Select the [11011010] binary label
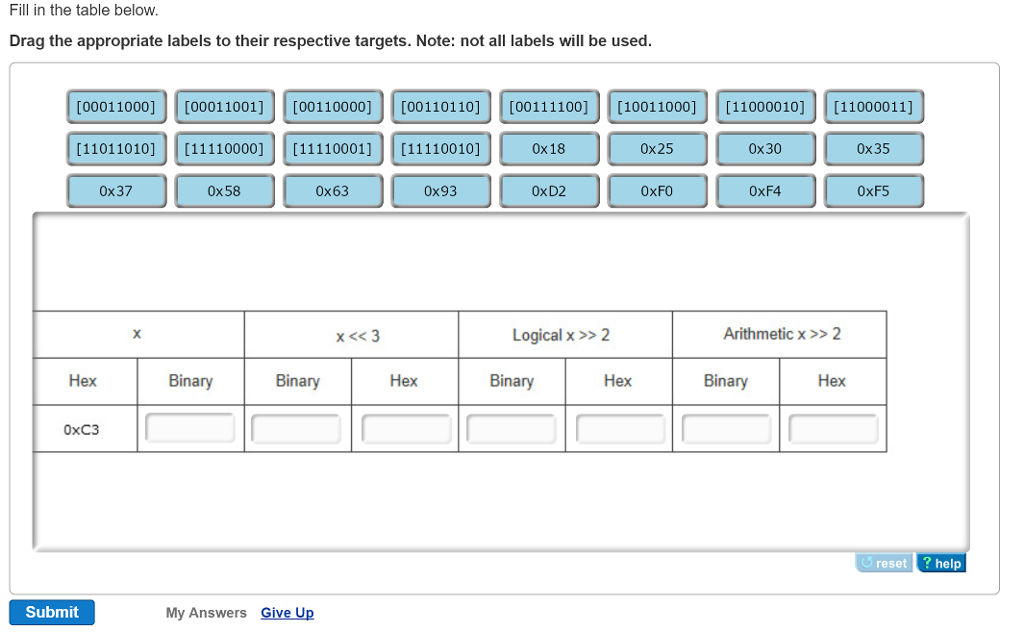This screenshot has height=632, width=1024. [x=116, y=148]
